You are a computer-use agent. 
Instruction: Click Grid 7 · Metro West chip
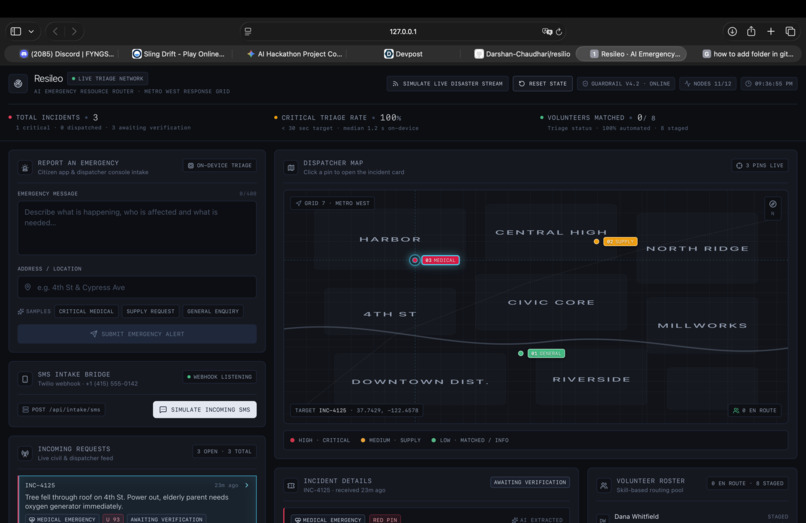(x=333, y=203)
